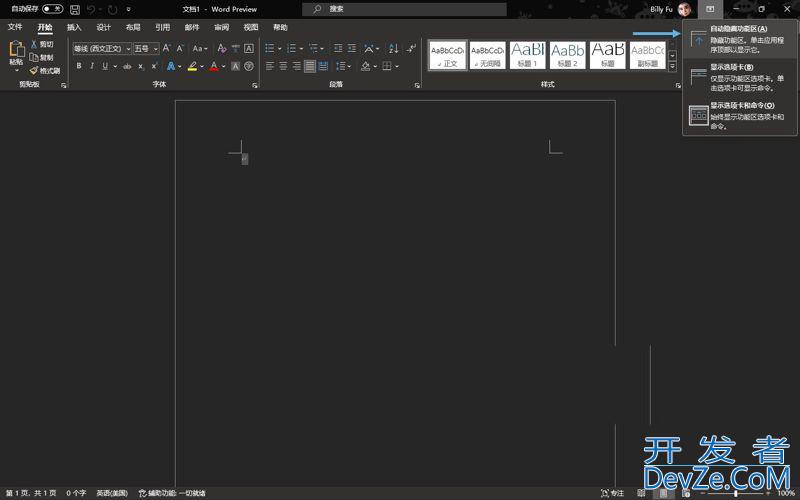Choose Auto-hide Ribbon (自动隐藏功能区)
The width and height of the screenshot is (800, 500).
point(739,39)
